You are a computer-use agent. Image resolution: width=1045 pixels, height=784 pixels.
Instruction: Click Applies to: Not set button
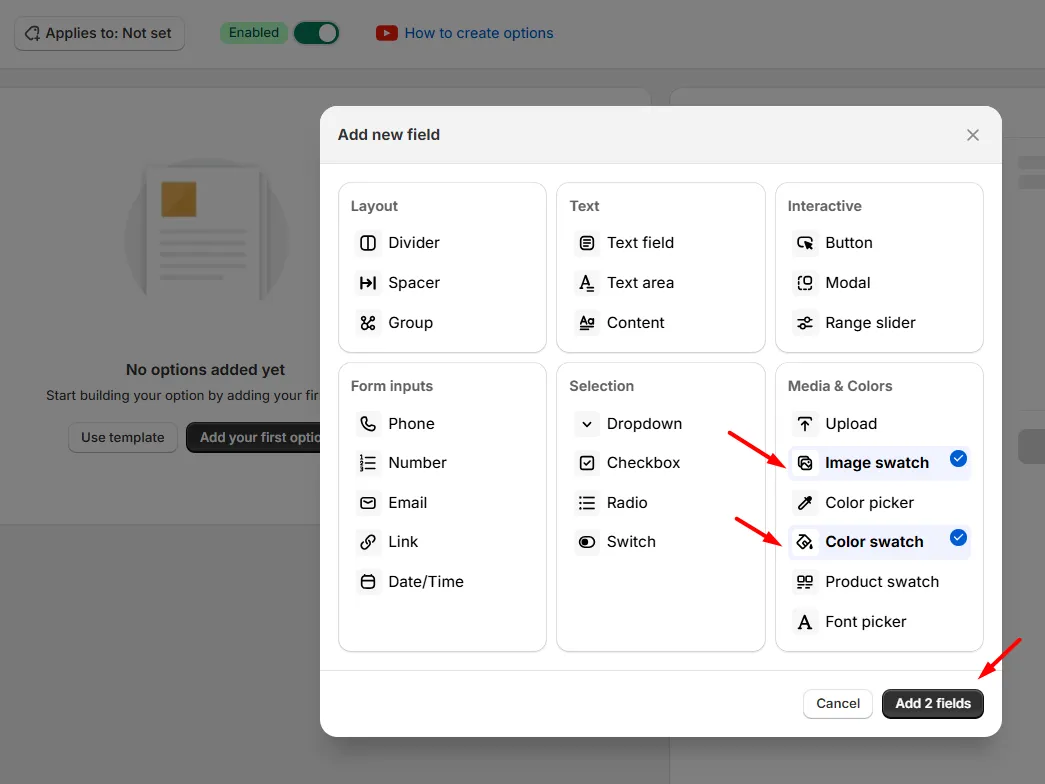pos(99,33)
